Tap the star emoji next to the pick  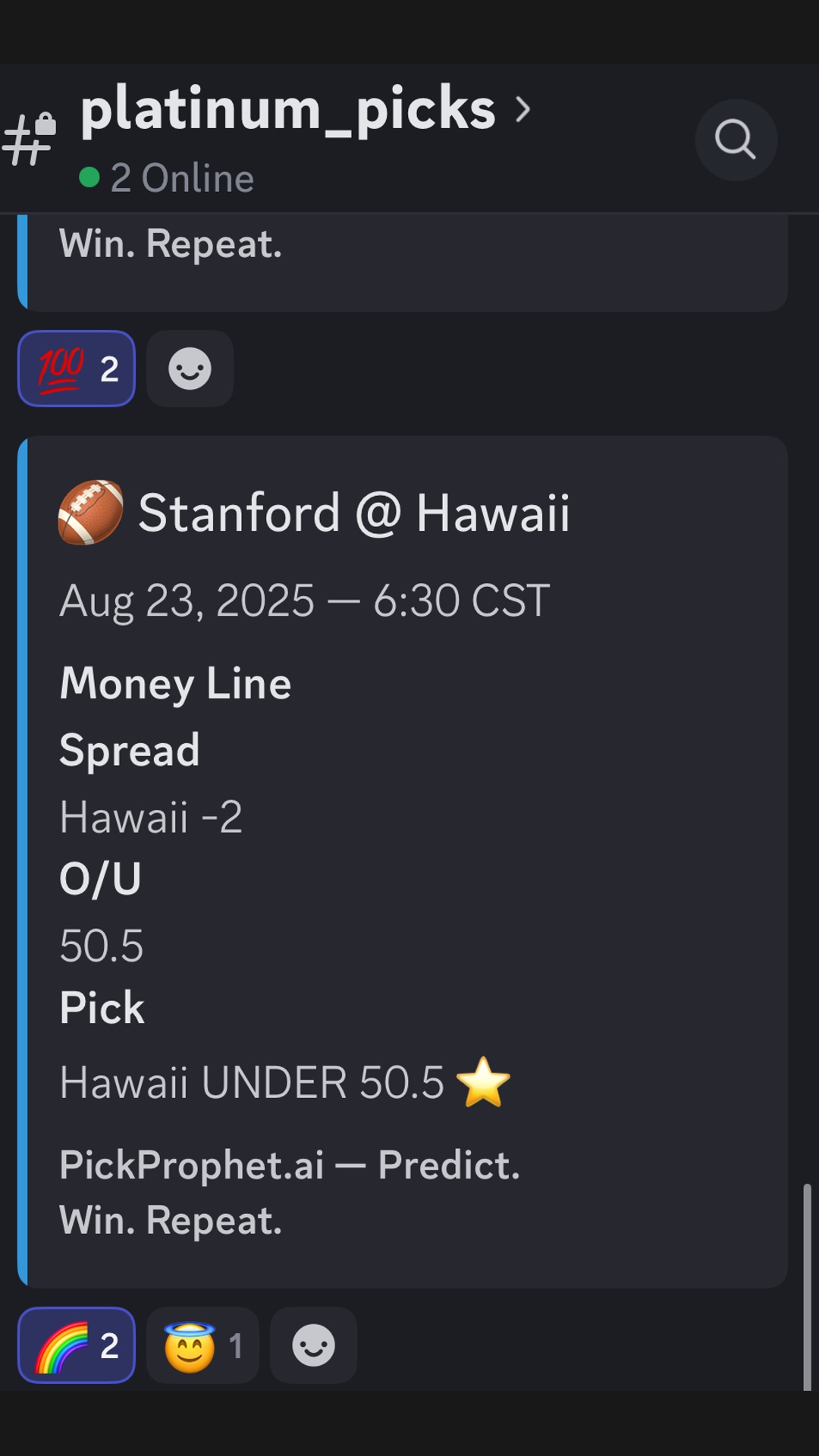click(484, 1082)
